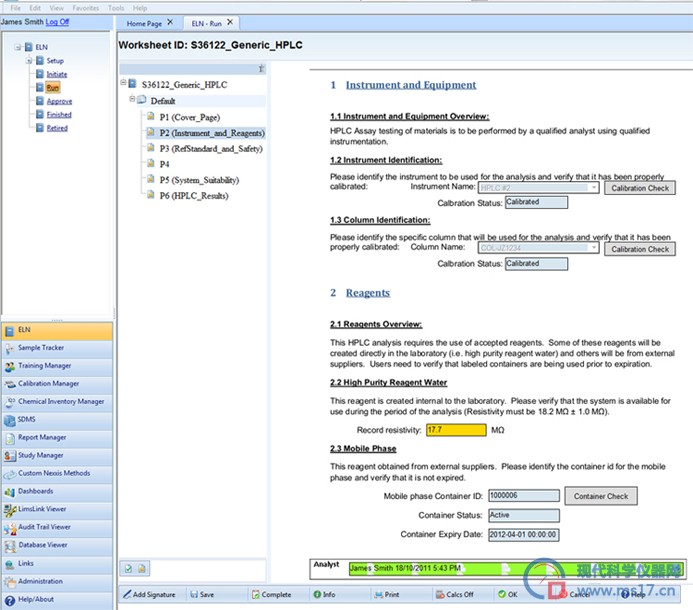693x610 pixels.
Task: Open the Tools menu
Action: click(116, 8)
